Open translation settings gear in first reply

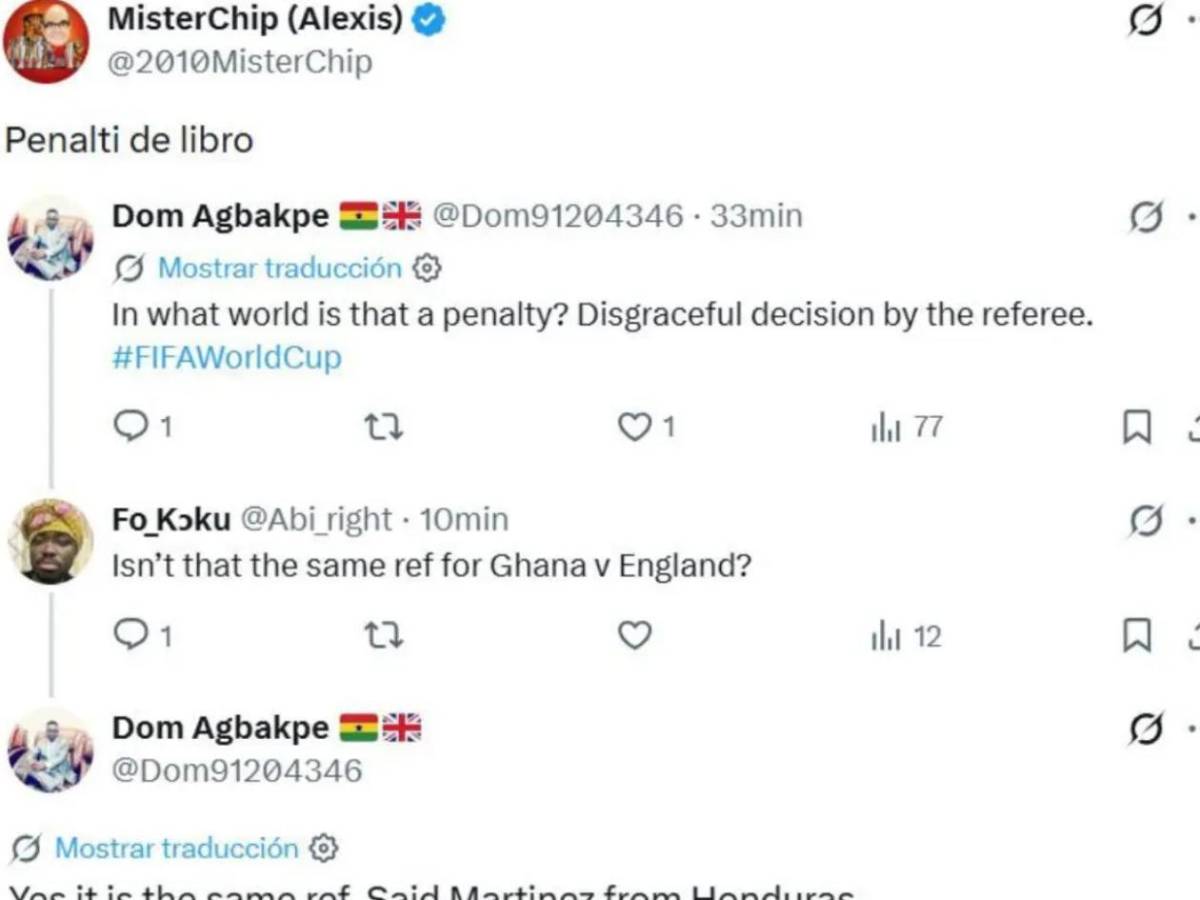pos(427,268)
